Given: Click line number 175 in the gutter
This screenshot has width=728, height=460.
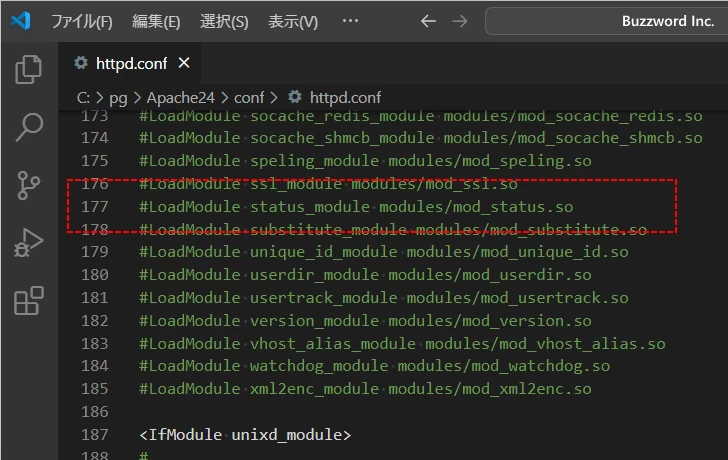Looking at the screenshot, I should [x=95, y=161].
